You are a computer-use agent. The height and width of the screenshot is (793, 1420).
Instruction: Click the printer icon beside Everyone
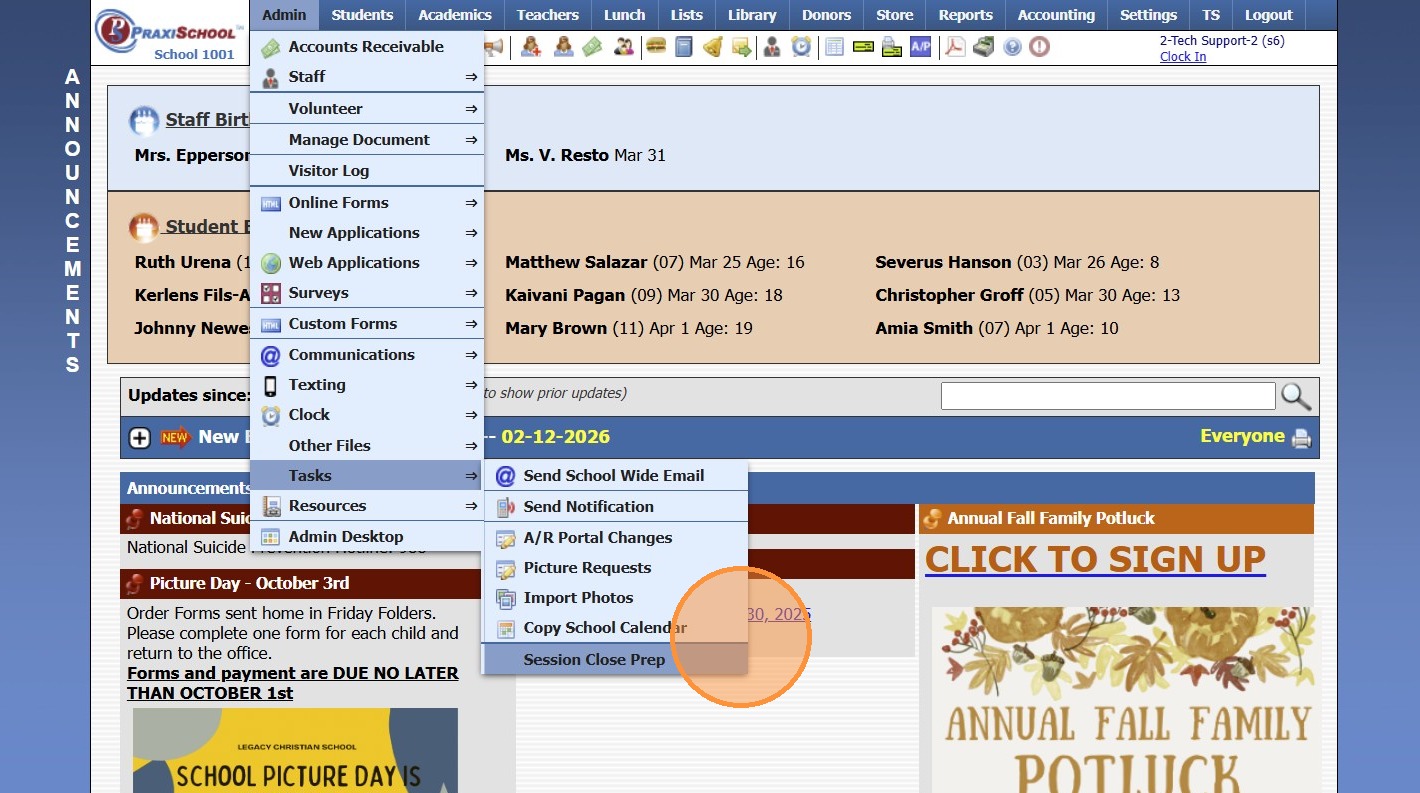point(1301,438)
